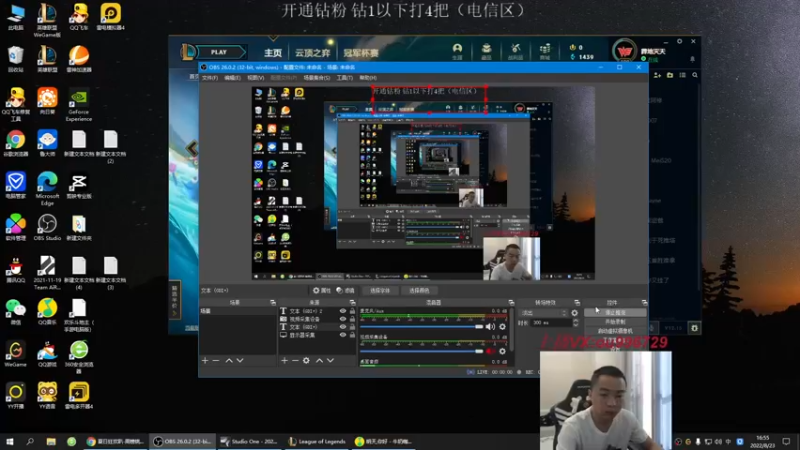Click the 选择字体 button
This screenshot has height=450, width=800.
380,290
